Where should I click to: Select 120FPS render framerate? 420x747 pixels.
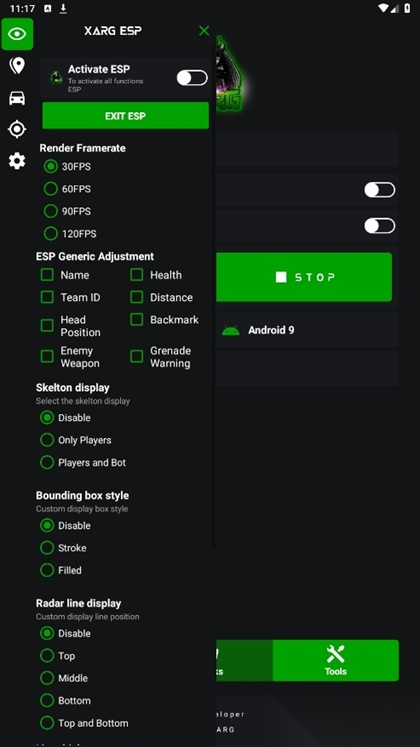[50, 233]
